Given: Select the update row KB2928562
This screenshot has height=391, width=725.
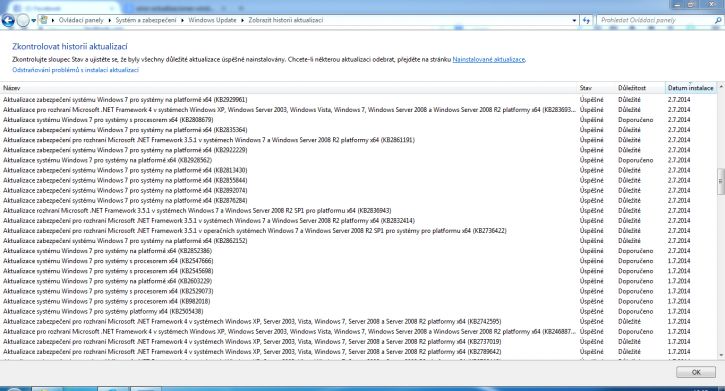Looking at the screenshot, I should coord(358,160).
